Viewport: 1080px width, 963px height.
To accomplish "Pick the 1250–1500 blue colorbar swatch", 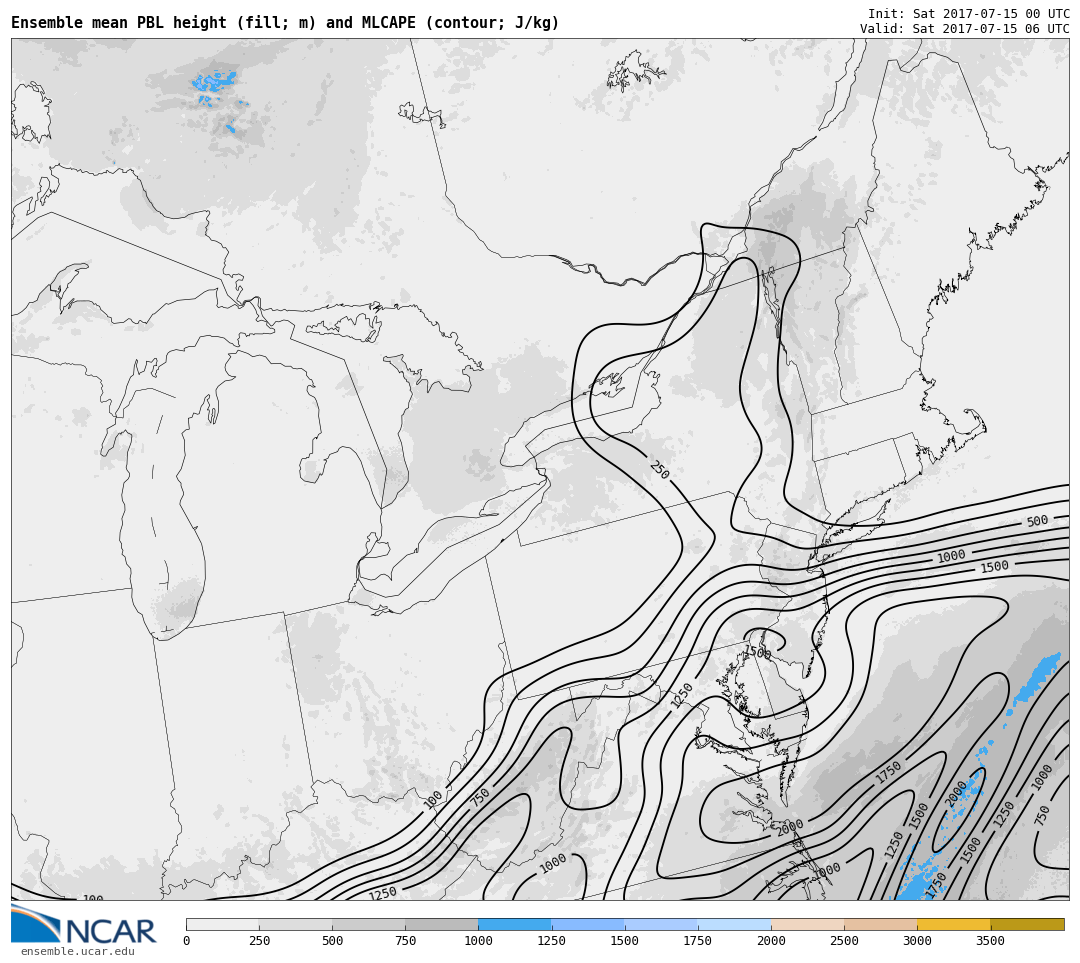I will (588, 924).
